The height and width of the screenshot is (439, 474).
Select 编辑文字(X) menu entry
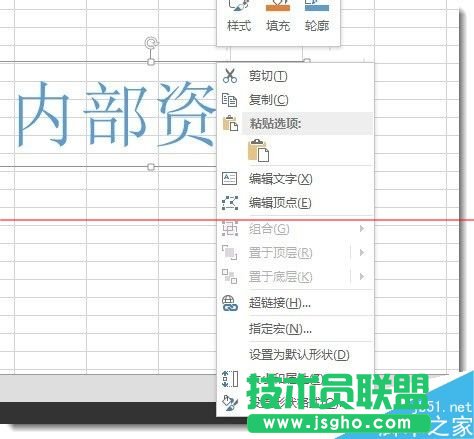295,179
